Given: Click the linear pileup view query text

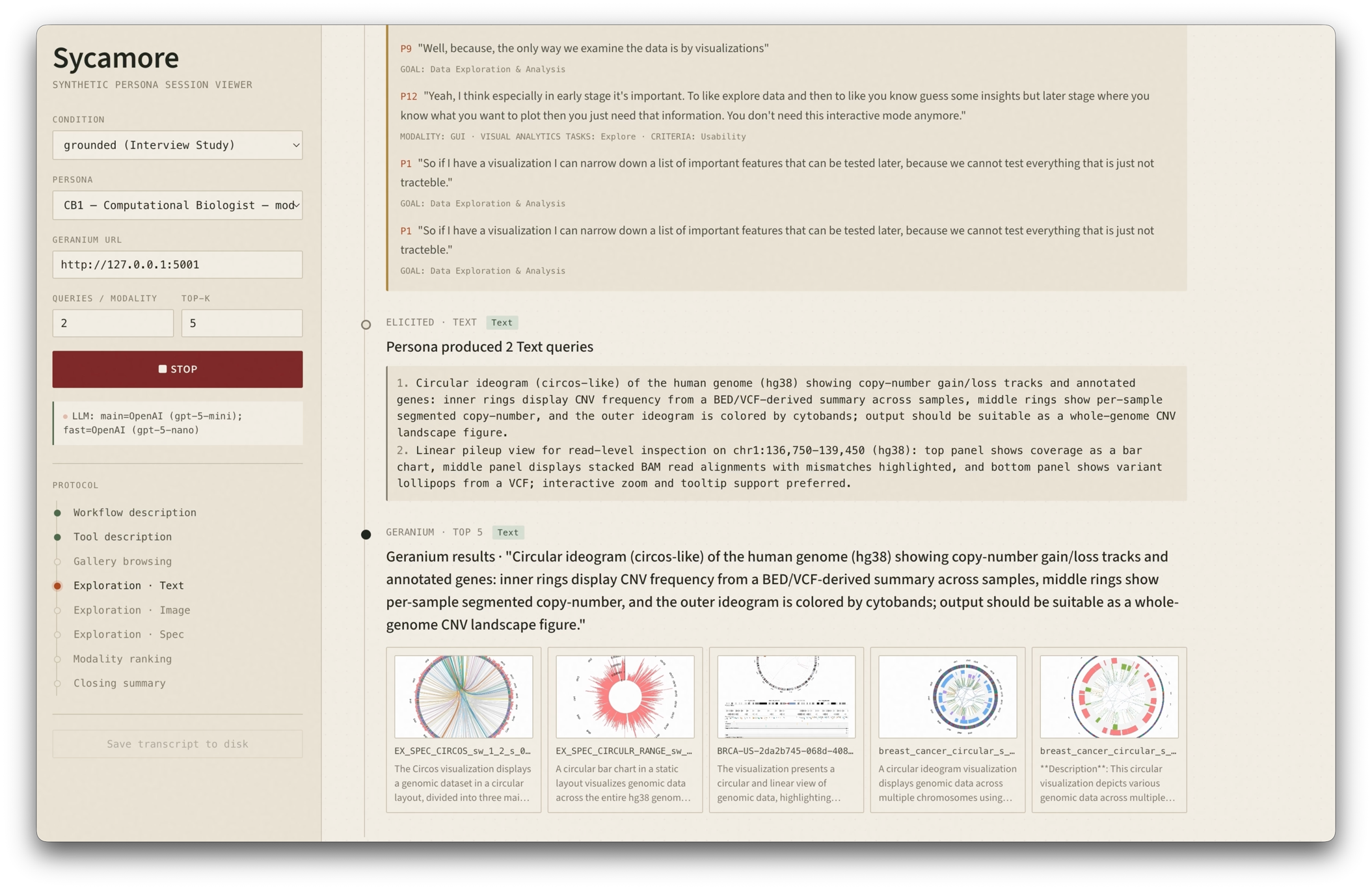Looking at the screenshot, I should (779, 467).
